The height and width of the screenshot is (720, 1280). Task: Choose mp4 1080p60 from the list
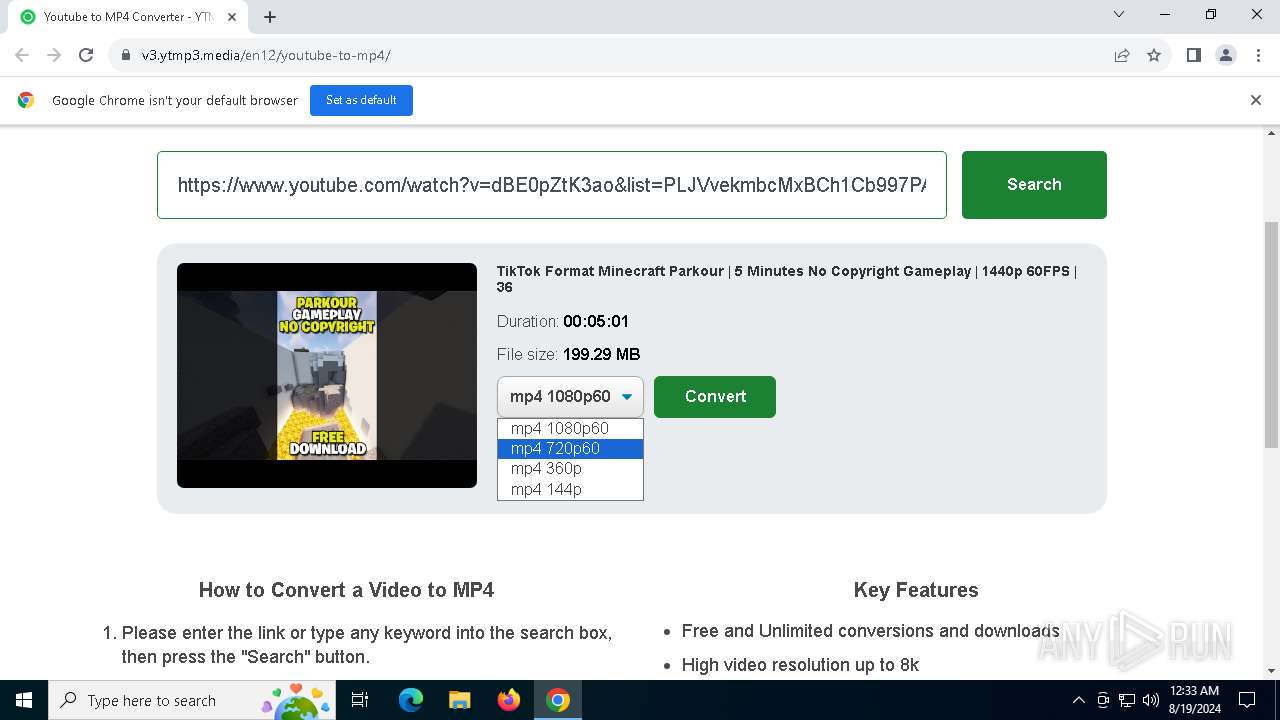[570, 428]
